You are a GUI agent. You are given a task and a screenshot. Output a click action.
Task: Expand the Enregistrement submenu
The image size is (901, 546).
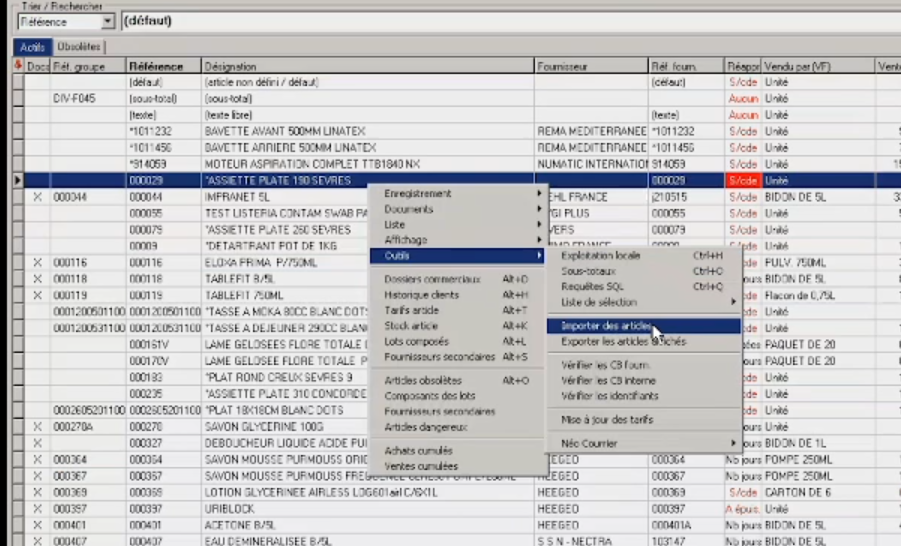tap(459, 193)
